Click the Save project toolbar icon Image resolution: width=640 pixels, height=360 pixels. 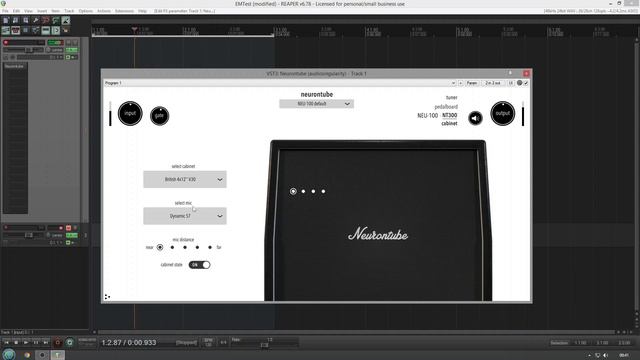click(26, 20)
